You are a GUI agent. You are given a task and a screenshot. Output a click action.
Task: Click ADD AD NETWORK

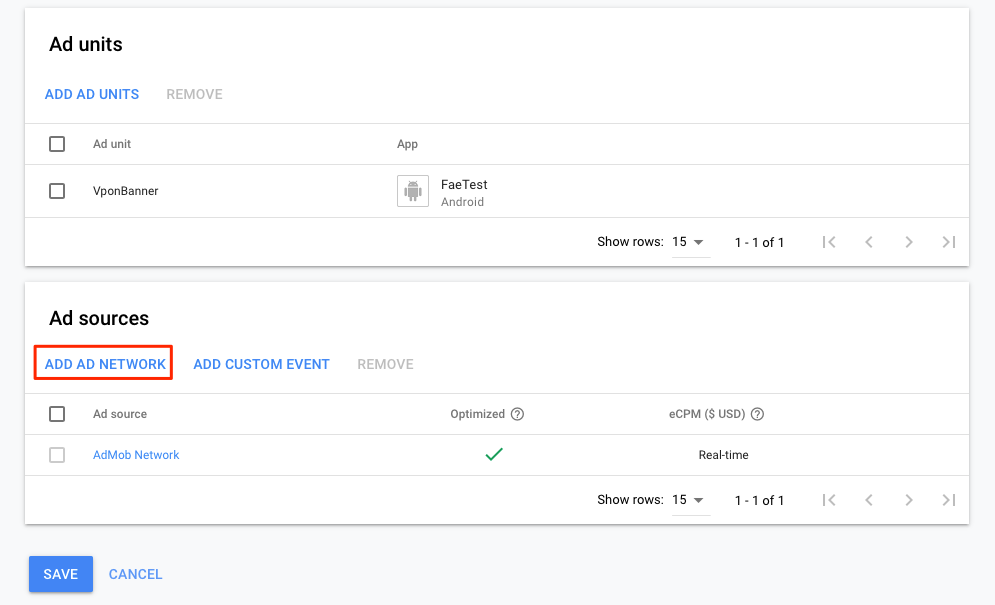click(x=105, y=364)
